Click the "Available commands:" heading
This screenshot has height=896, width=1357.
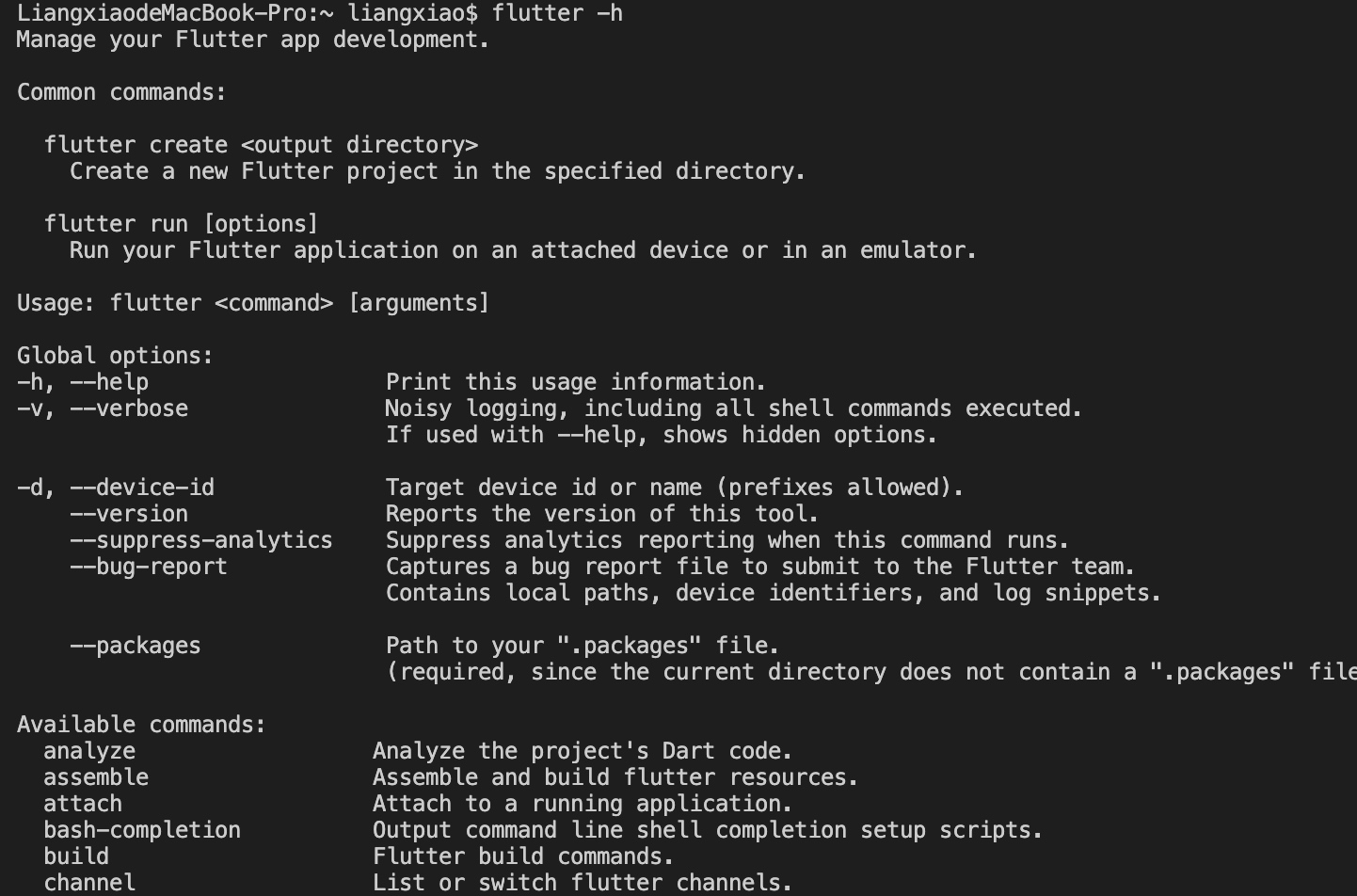(x=141, y=725)
